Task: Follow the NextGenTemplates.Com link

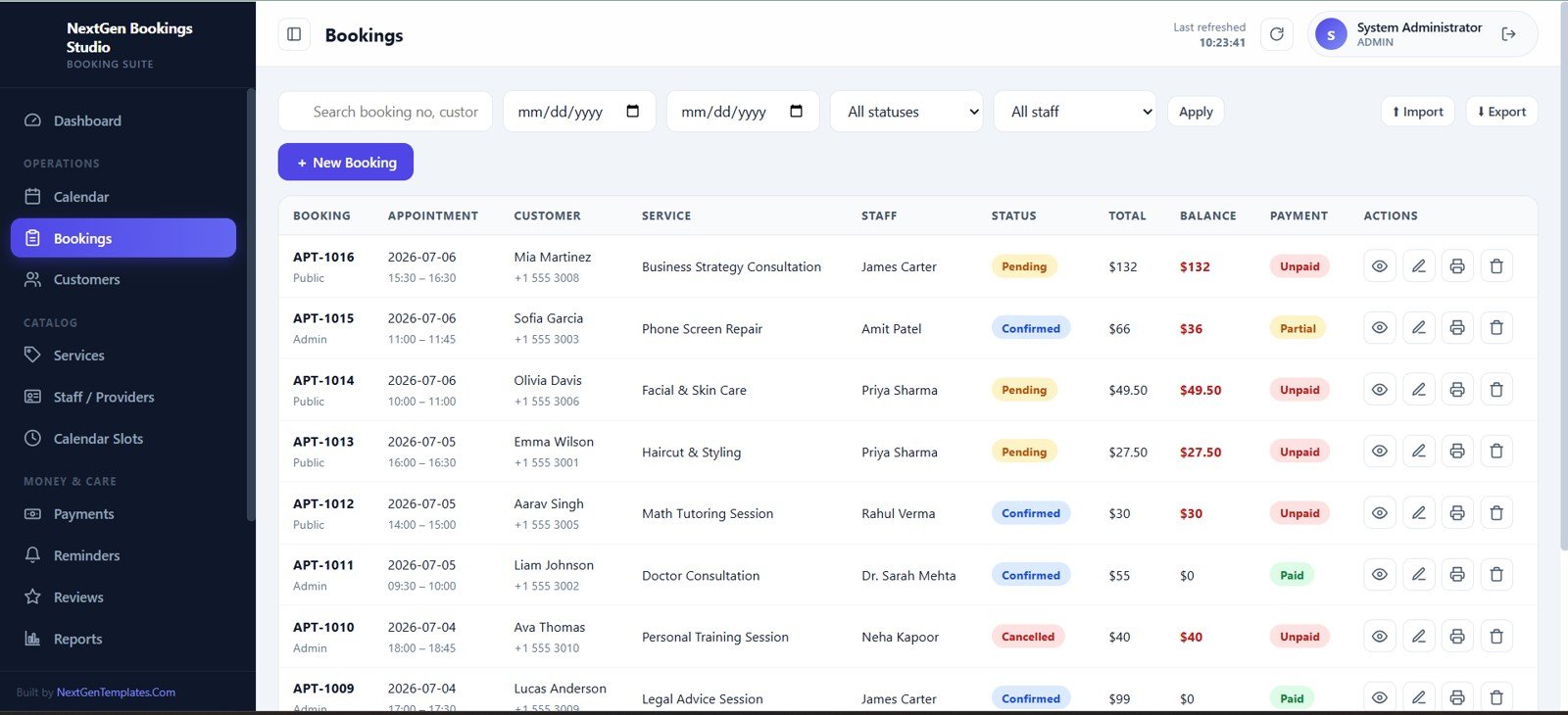Action: (x=116, y=692)
